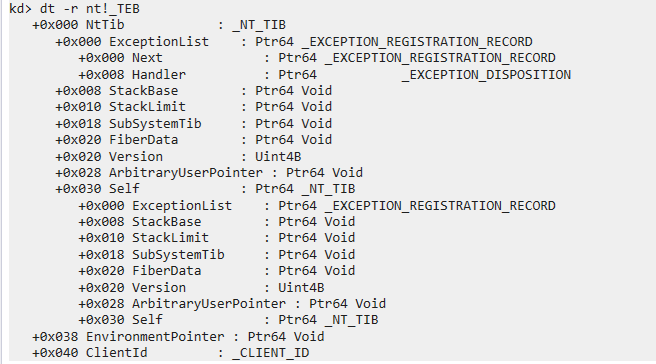Click the first Self field's Ptr64 _NT_TIB type

(x=305, y=189)
